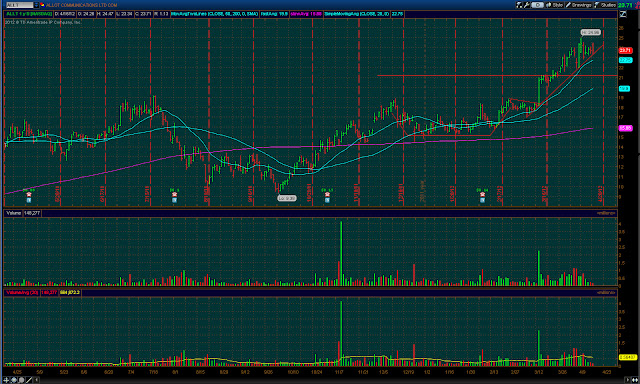Open the Studies menu button
Screen dimensions: 640x384
tap(605, 5)
